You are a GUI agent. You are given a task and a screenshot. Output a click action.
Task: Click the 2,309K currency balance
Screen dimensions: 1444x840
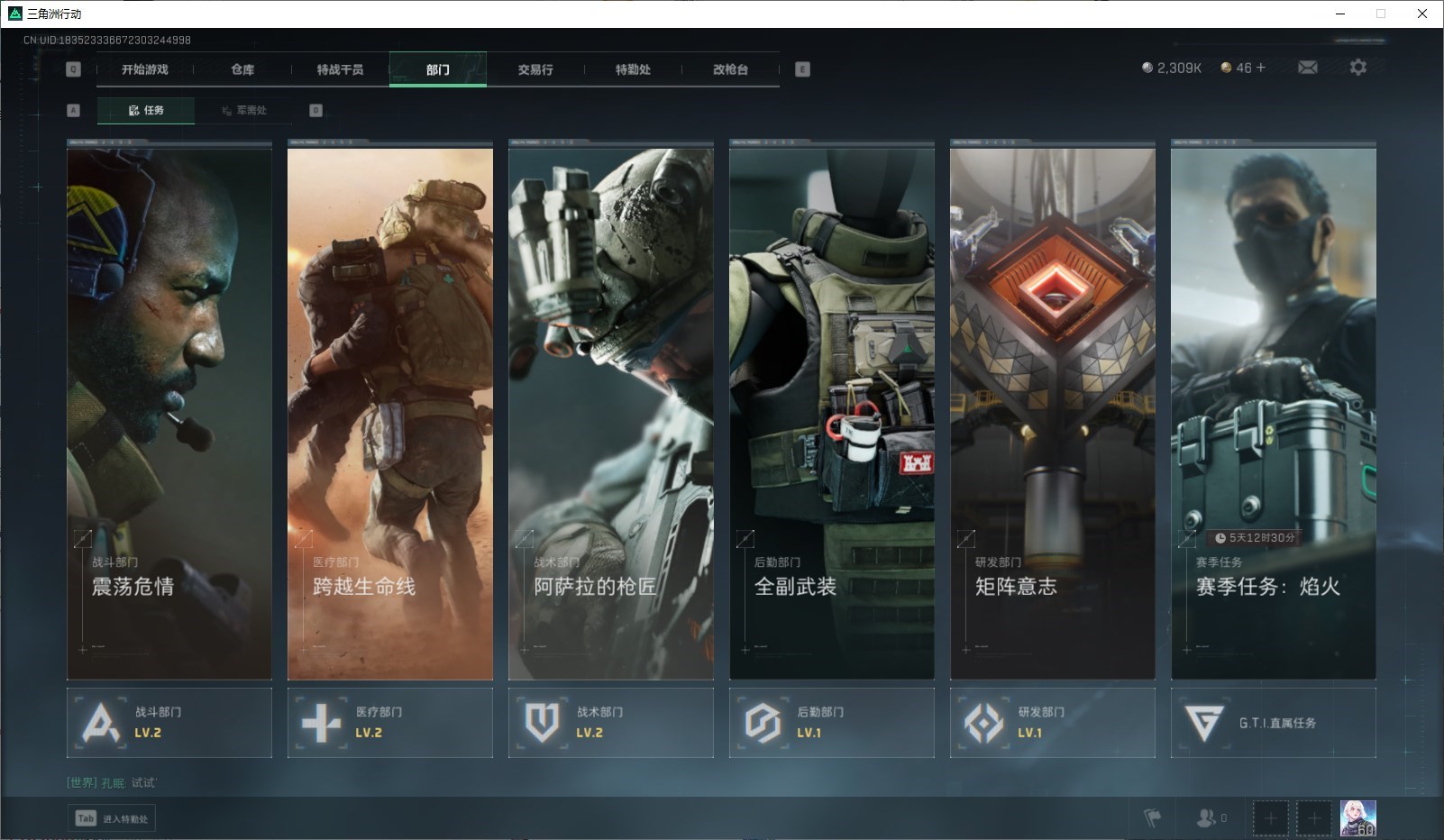click(x=1172, y=68)
